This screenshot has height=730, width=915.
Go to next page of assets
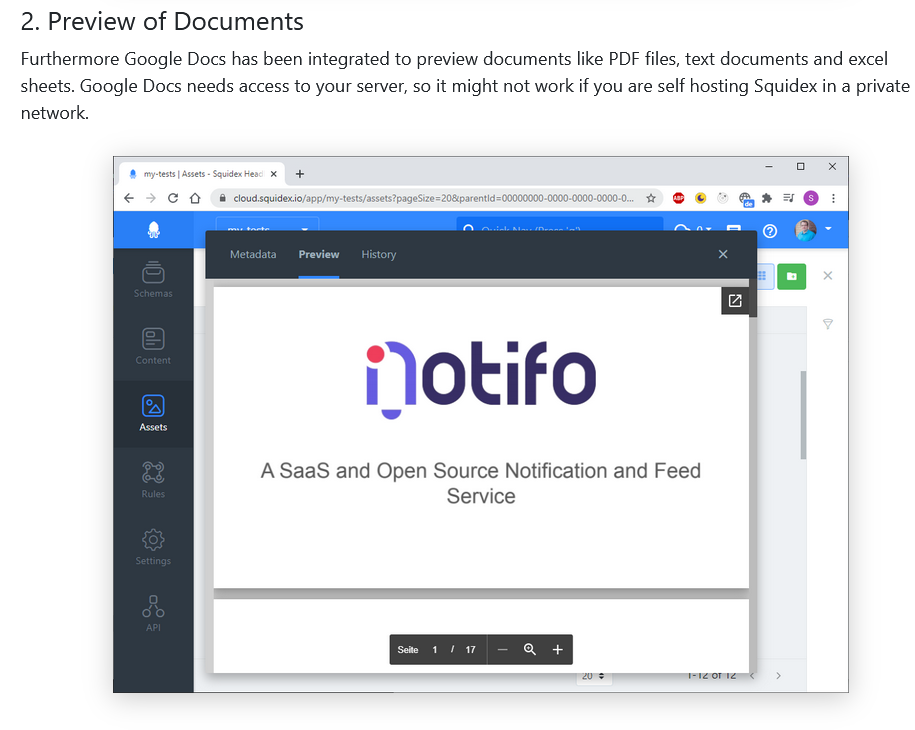tap(778, 675)
